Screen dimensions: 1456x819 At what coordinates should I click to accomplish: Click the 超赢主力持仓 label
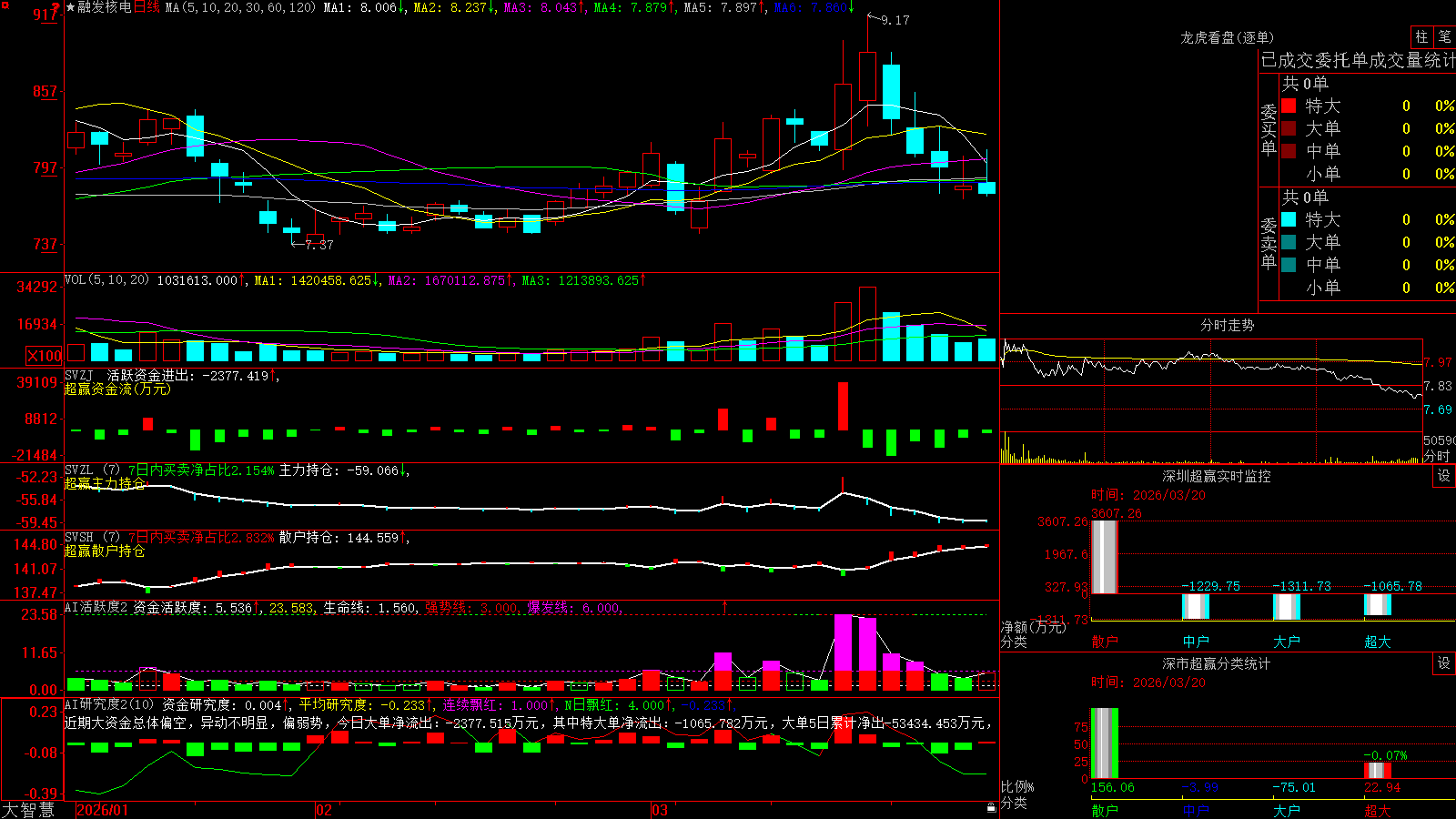[x=105, y=483]
